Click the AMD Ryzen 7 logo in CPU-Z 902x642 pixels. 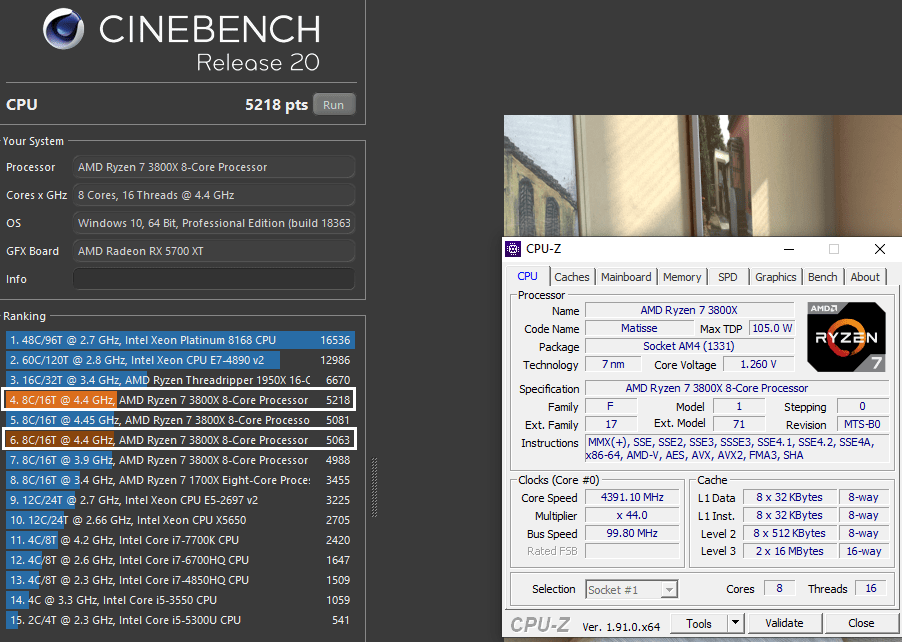click(x=846, y=337)
